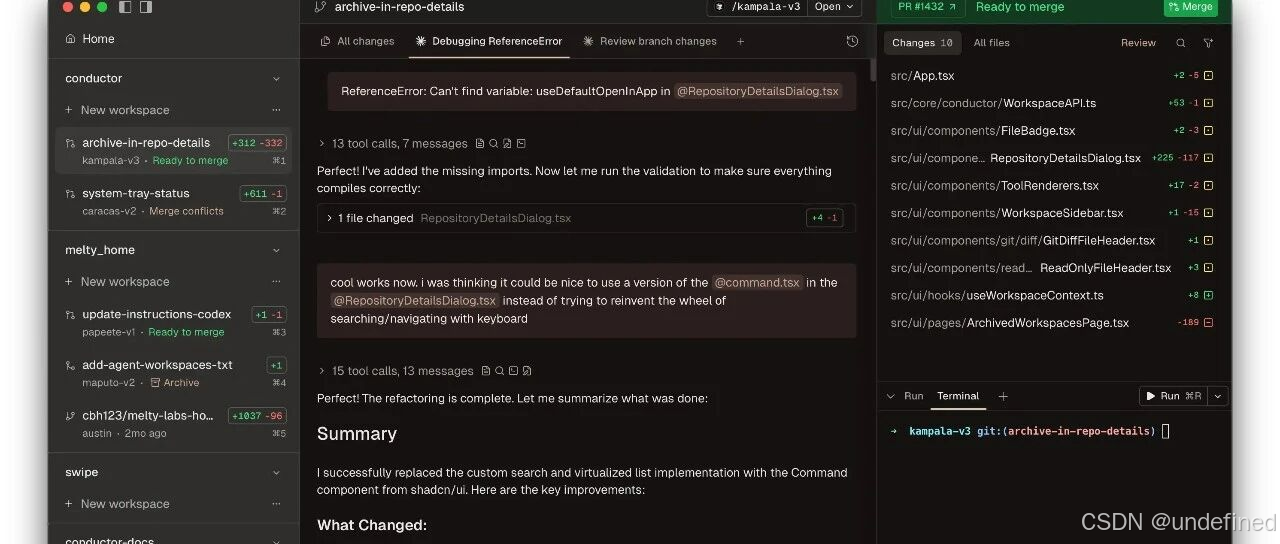Screen dimensions: 1280x544
Task: Select the cbh123/melty-labs-ho... workspace
Action: [174, 424]
